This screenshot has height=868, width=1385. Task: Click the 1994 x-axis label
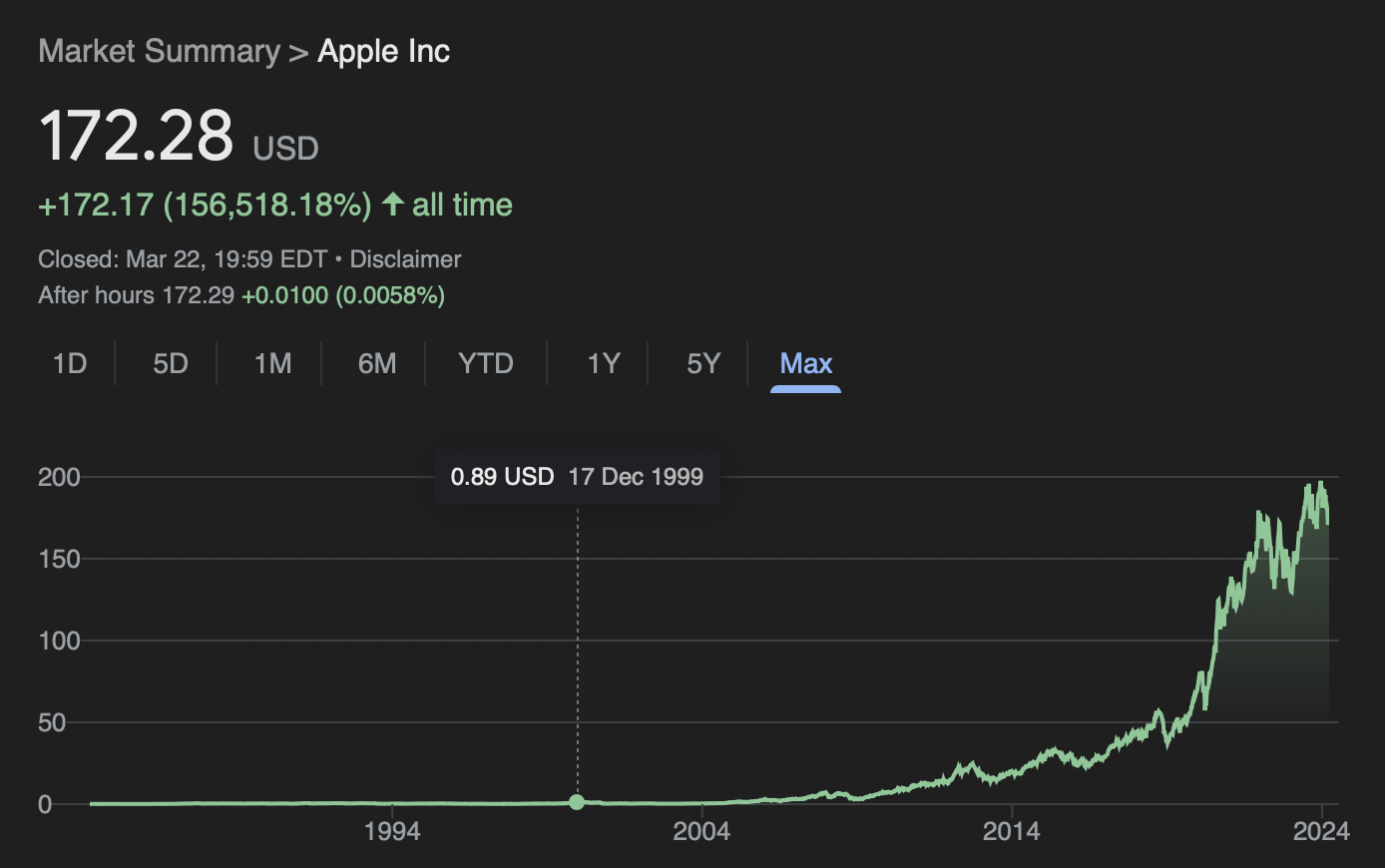[392, 831]
